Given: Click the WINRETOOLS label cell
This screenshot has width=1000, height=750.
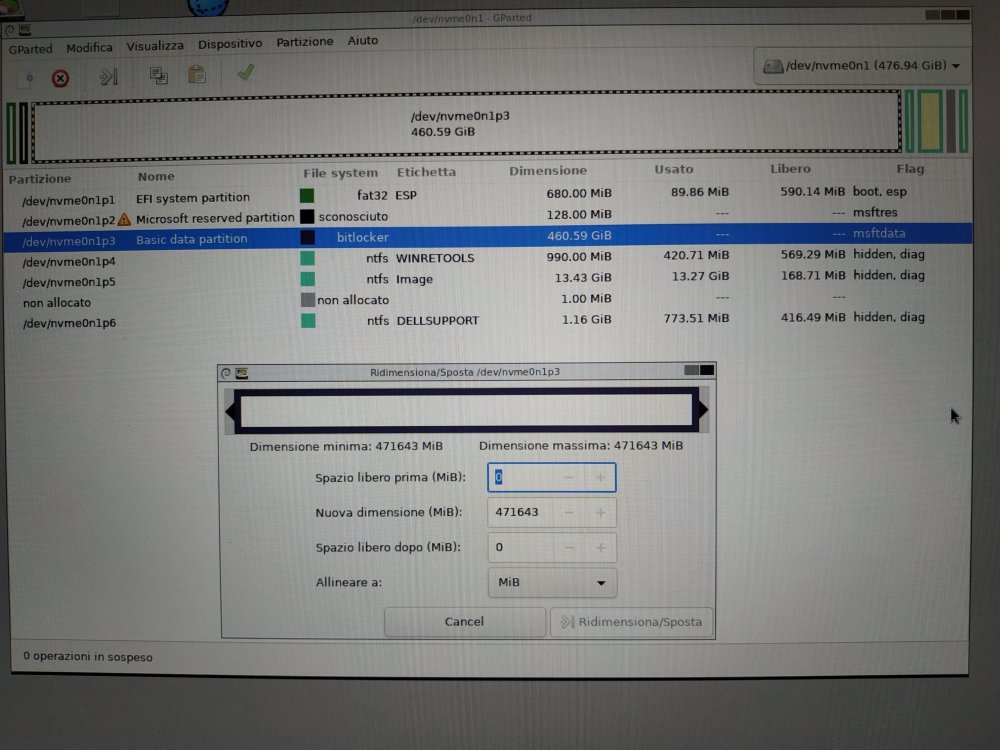Looking at the screenshot, I should click(x=436, y=258).
